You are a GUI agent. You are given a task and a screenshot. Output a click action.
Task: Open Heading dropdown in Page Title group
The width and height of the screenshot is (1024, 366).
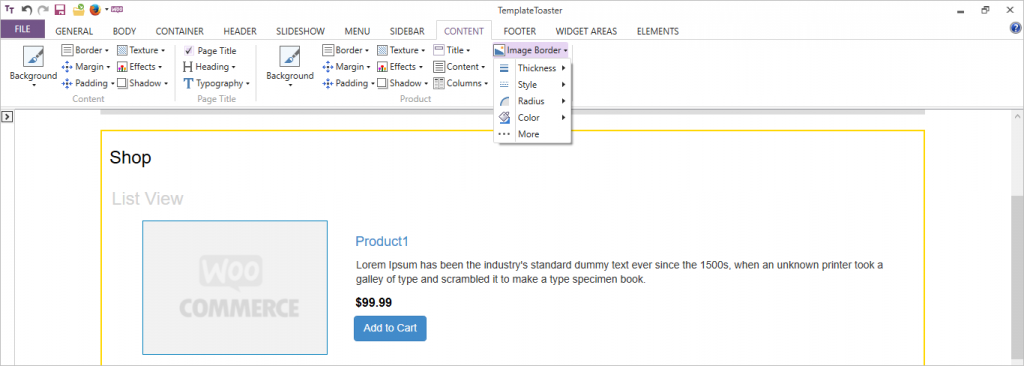(209, 67)
